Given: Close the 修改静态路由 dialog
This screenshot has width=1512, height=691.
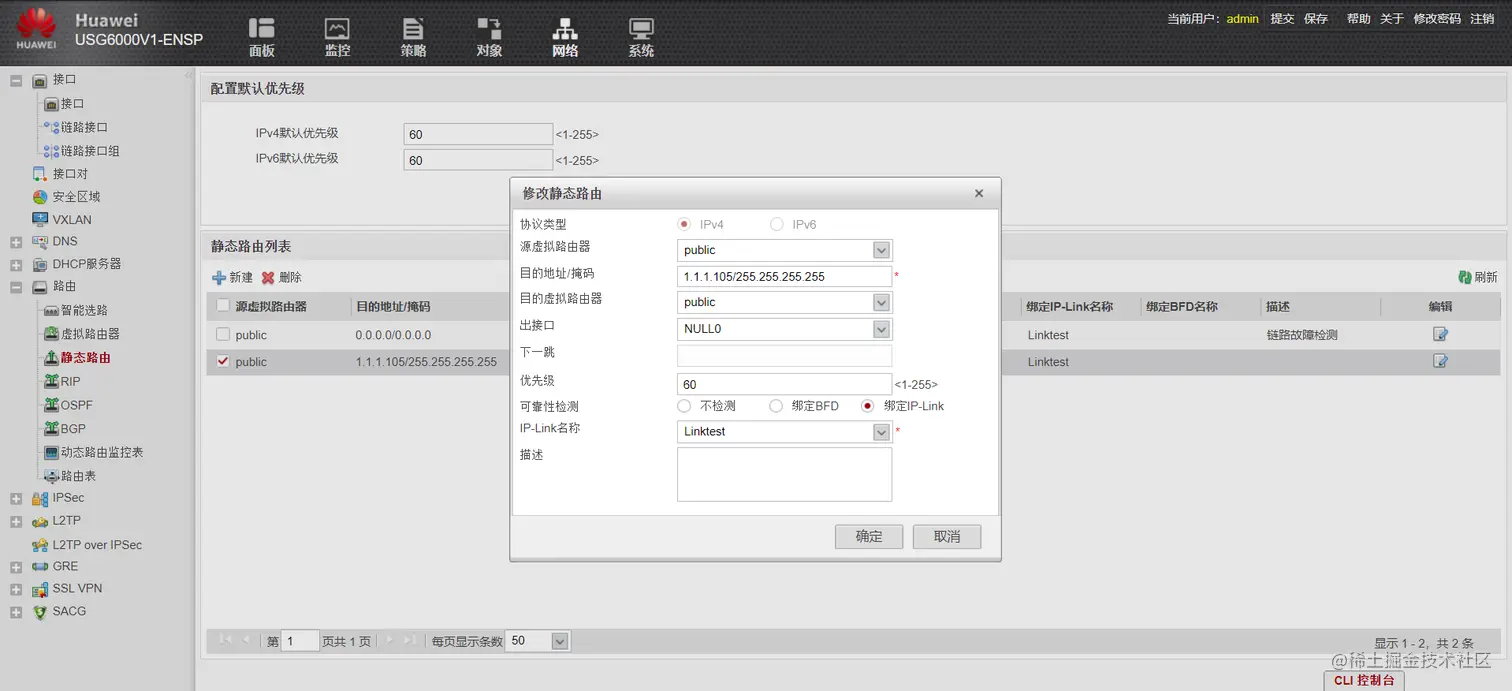Looking at the screenshot, I should tap(979, 194).
